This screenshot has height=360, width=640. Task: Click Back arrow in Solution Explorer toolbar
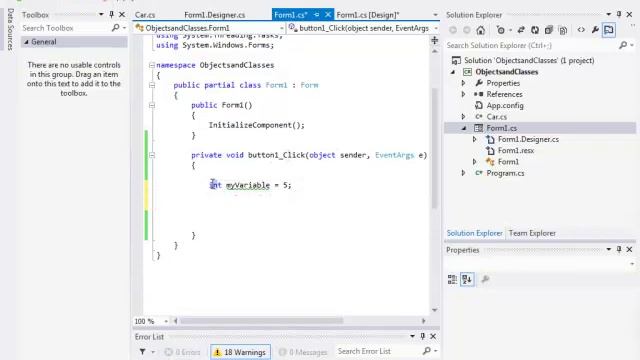[453, 30]
